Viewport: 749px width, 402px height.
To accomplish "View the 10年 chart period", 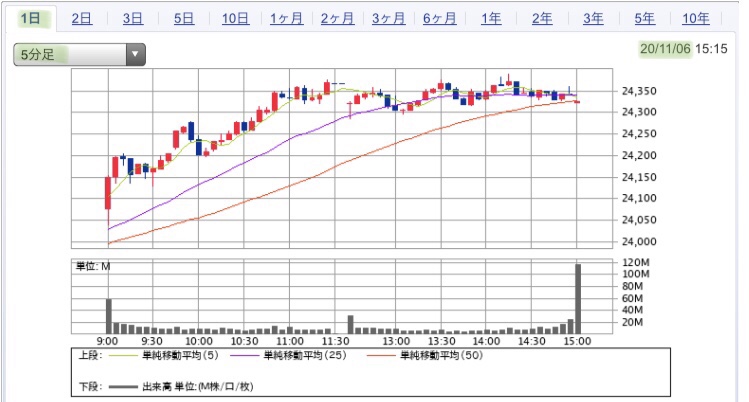I will [x=696, y=19].
